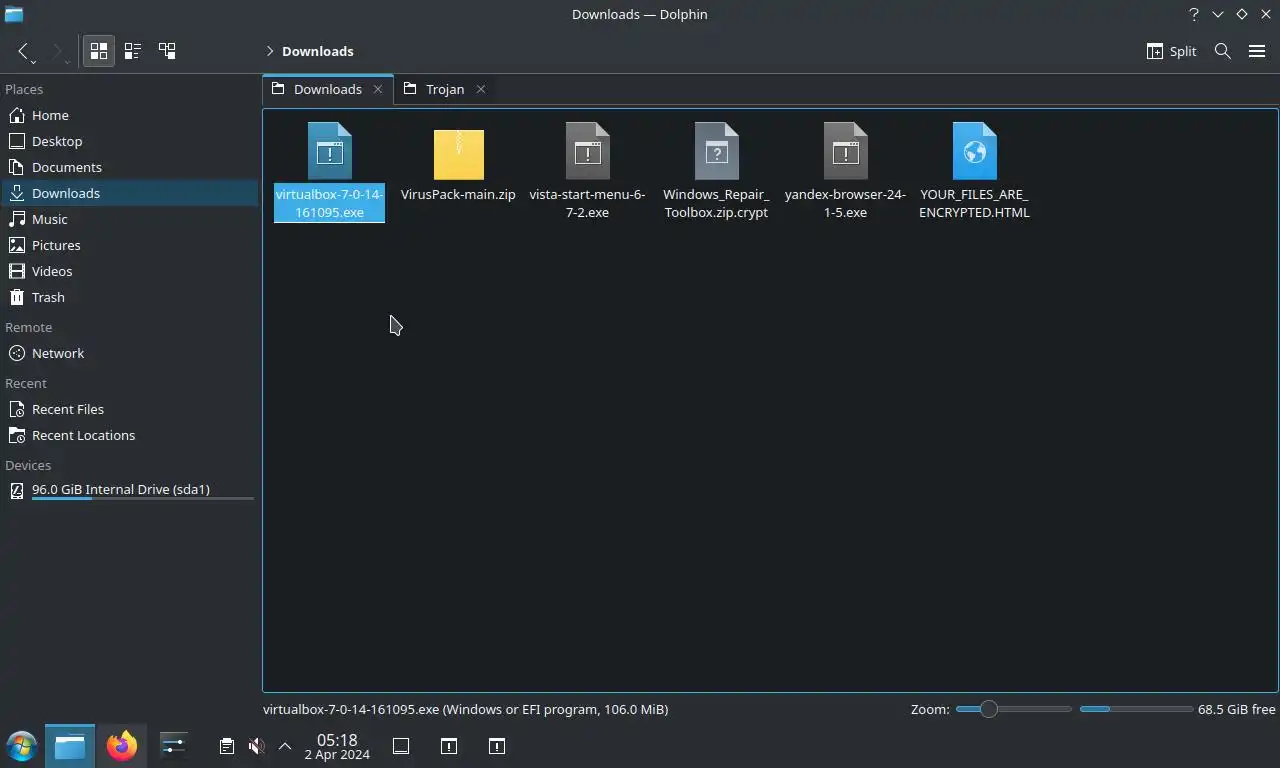Click the Zoom slider handle
Image resolution: width=1280 pixels, height=768 pixels.
coord(988,709)
